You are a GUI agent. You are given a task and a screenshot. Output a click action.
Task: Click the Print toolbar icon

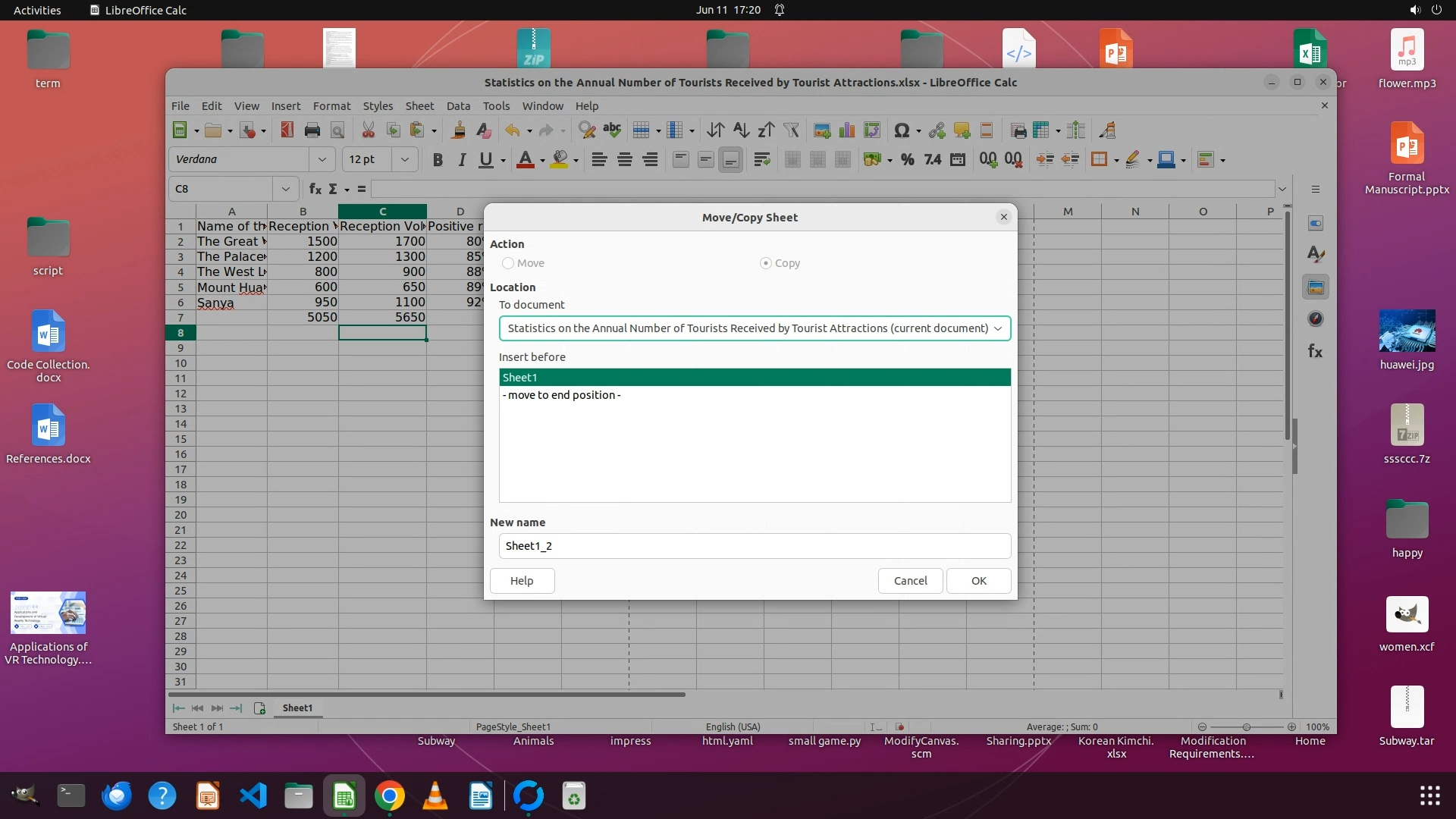pyautogui.click(x=312, y=130)
